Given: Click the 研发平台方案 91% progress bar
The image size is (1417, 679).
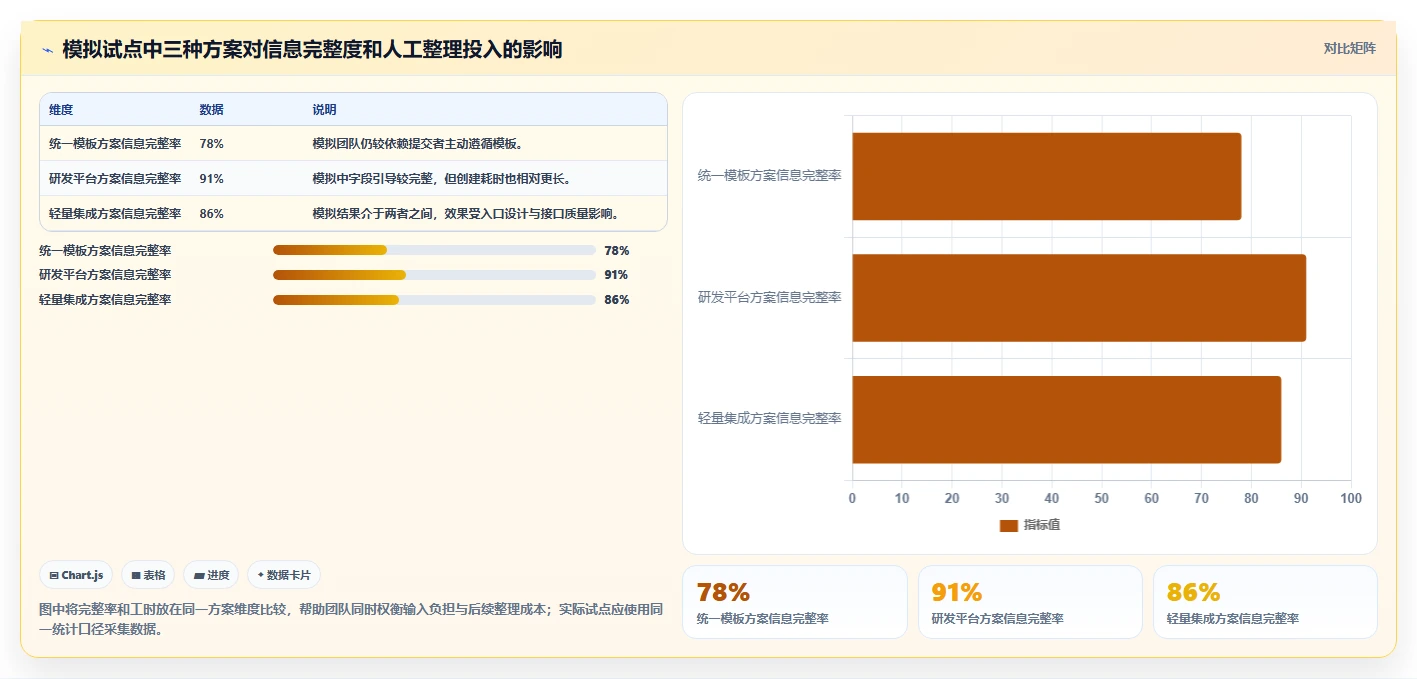Looking at the screenshot, I should point(434,275).
